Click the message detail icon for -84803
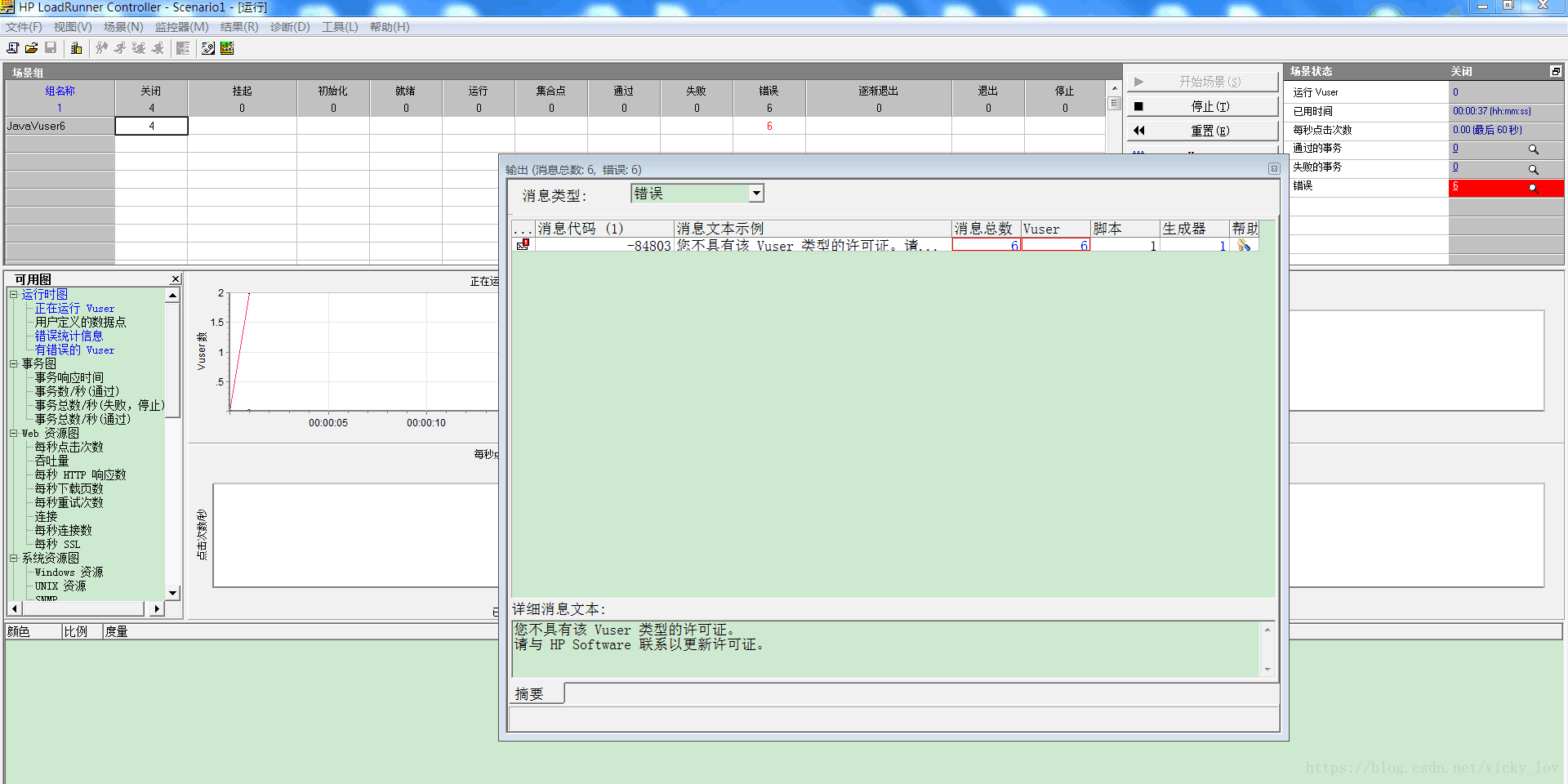Screen dimensions: 1568x784 (523, 244)
